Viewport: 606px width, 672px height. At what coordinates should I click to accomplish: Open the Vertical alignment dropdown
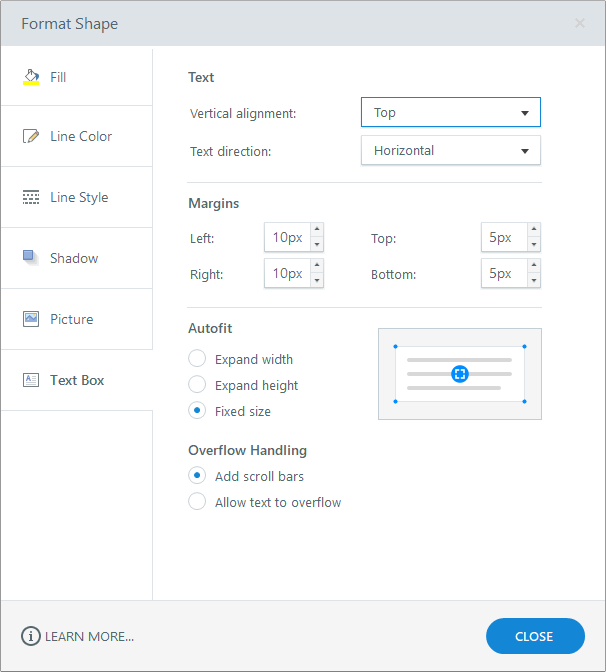(450, 112)
